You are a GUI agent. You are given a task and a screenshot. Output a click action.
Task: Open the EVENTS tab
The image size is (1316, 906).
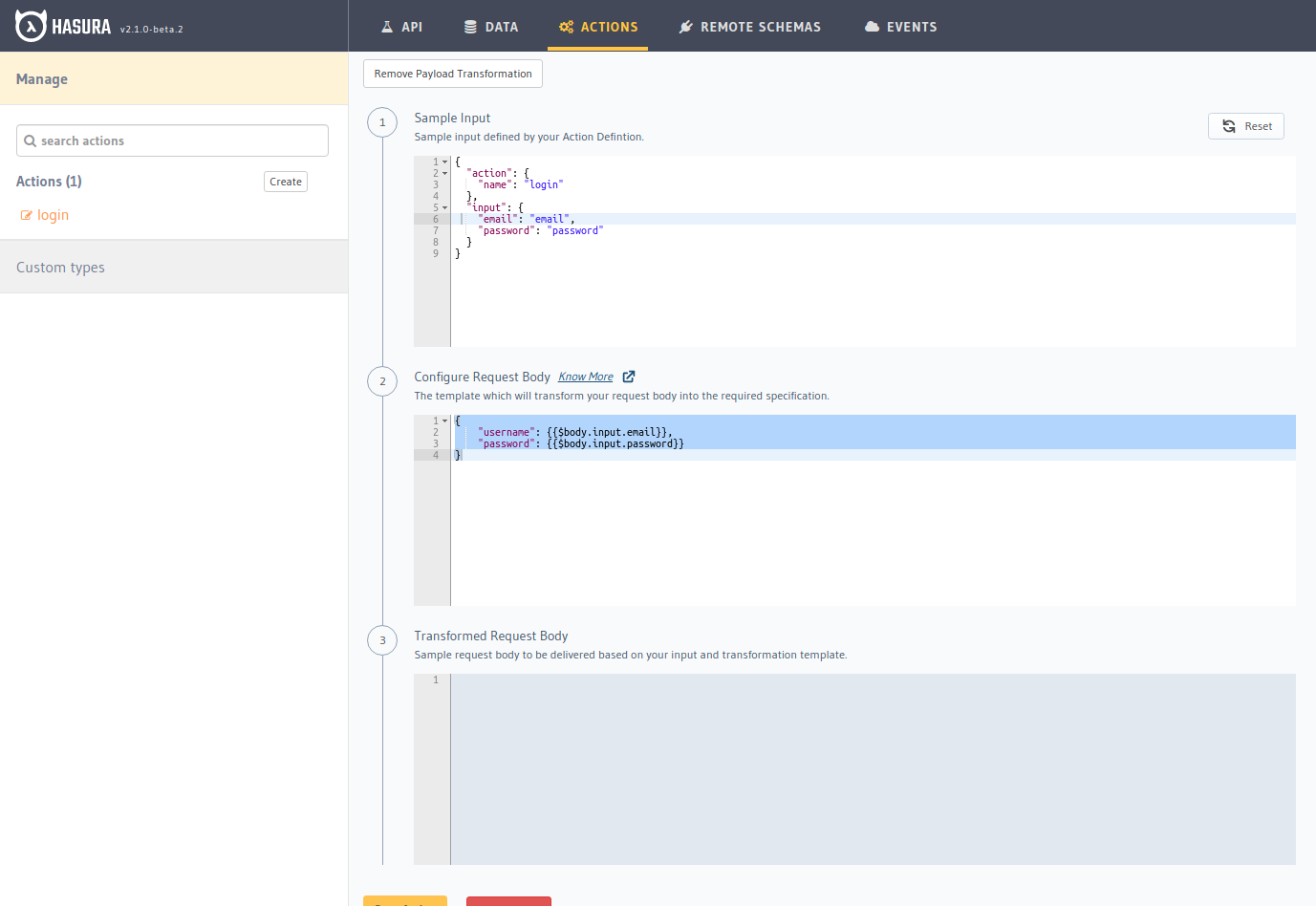point(900,27)
